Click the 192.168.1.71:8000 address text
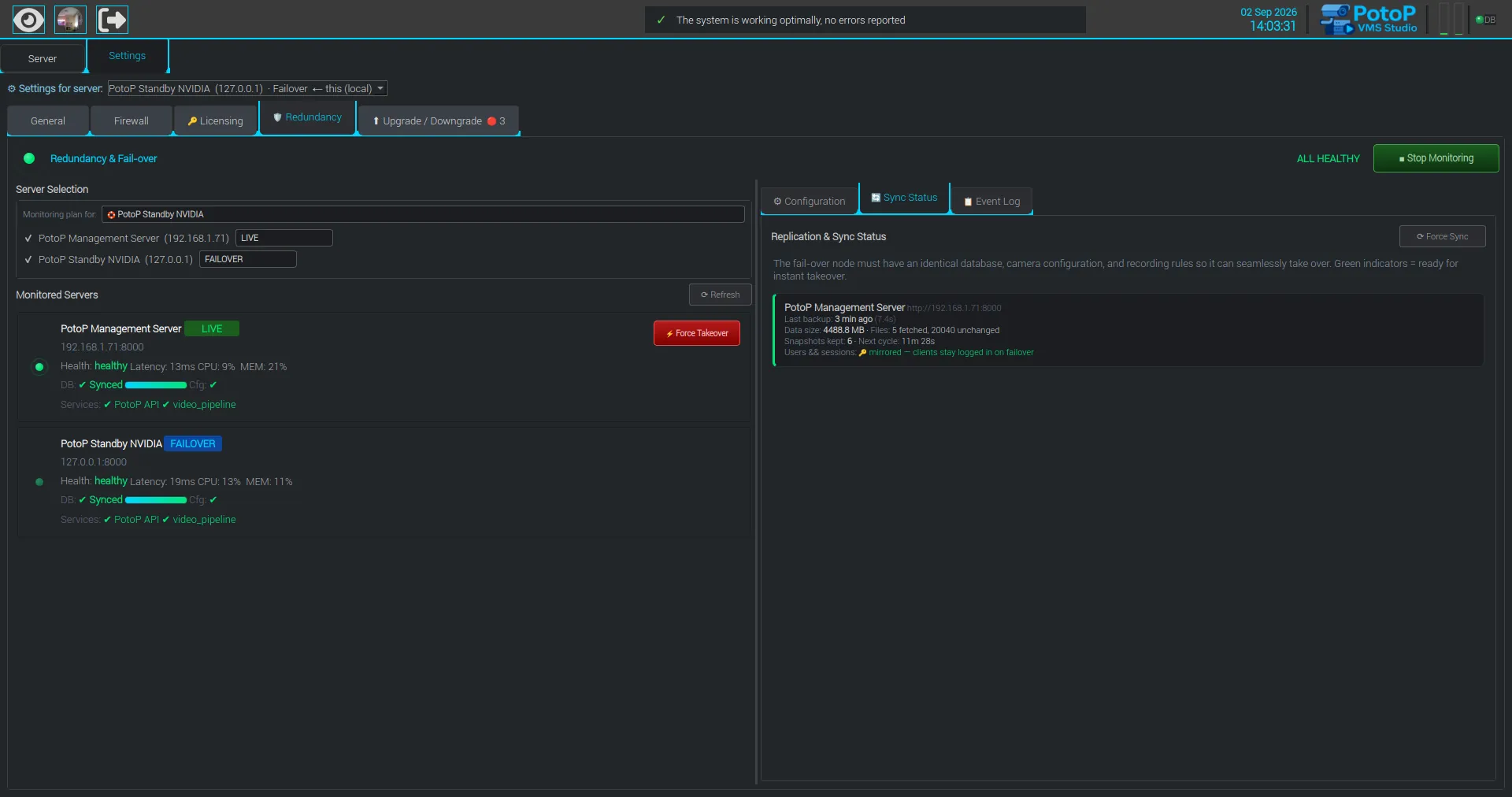Image resolution: width=1512 pixels, height=797 pixels. pos(102,347)
